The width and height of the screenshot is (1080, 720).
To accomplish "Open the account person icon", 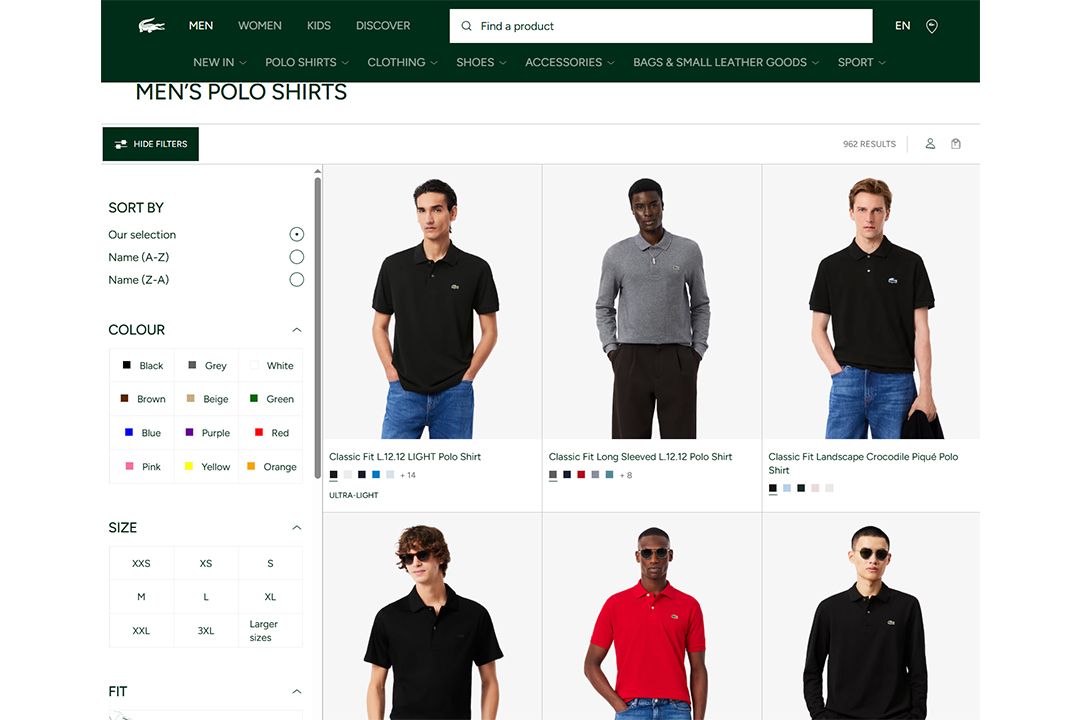I will tap(930, 143).
